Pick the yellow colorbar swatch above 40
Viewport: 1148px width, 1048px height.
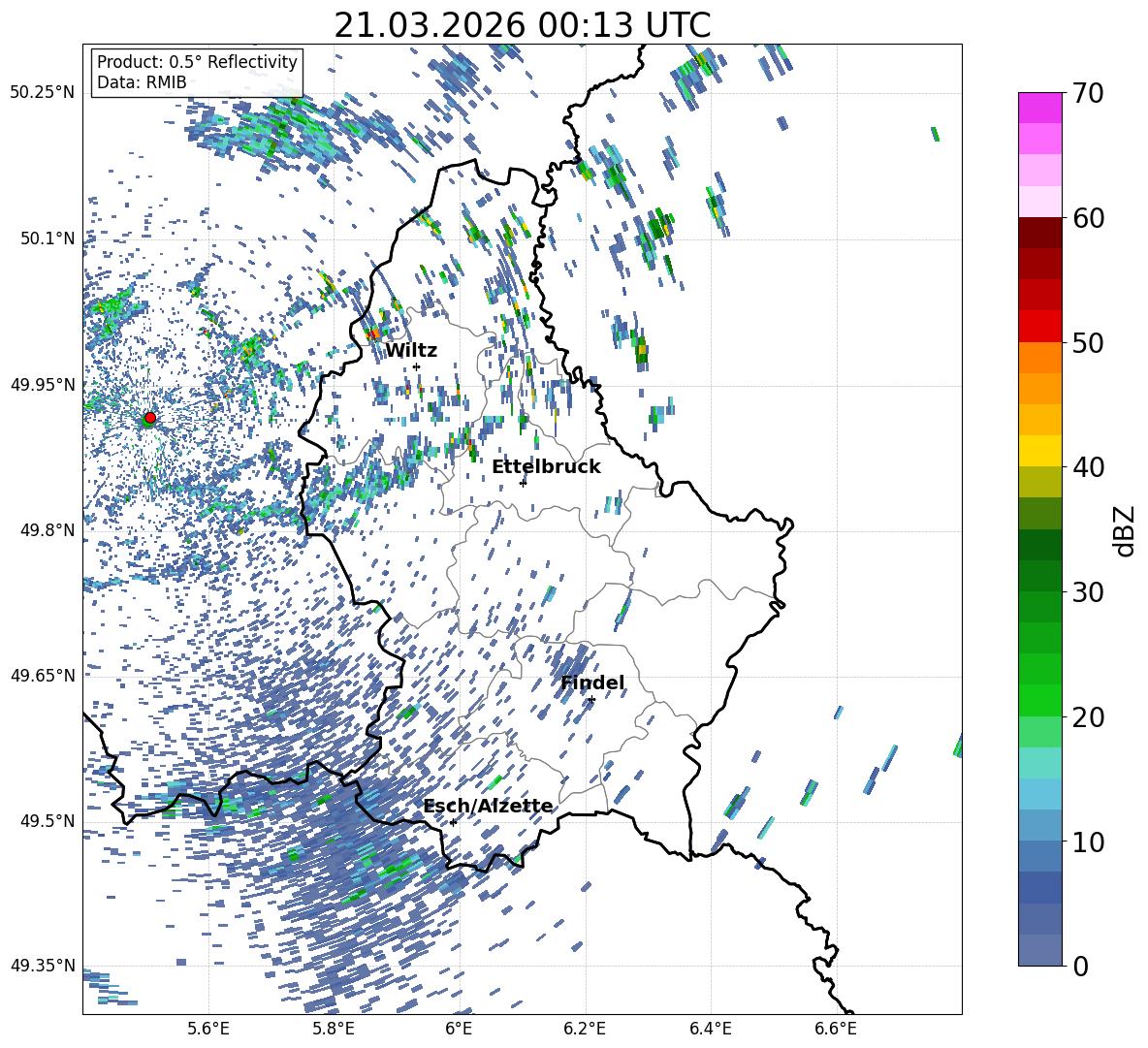click(x=1040, y=451)
